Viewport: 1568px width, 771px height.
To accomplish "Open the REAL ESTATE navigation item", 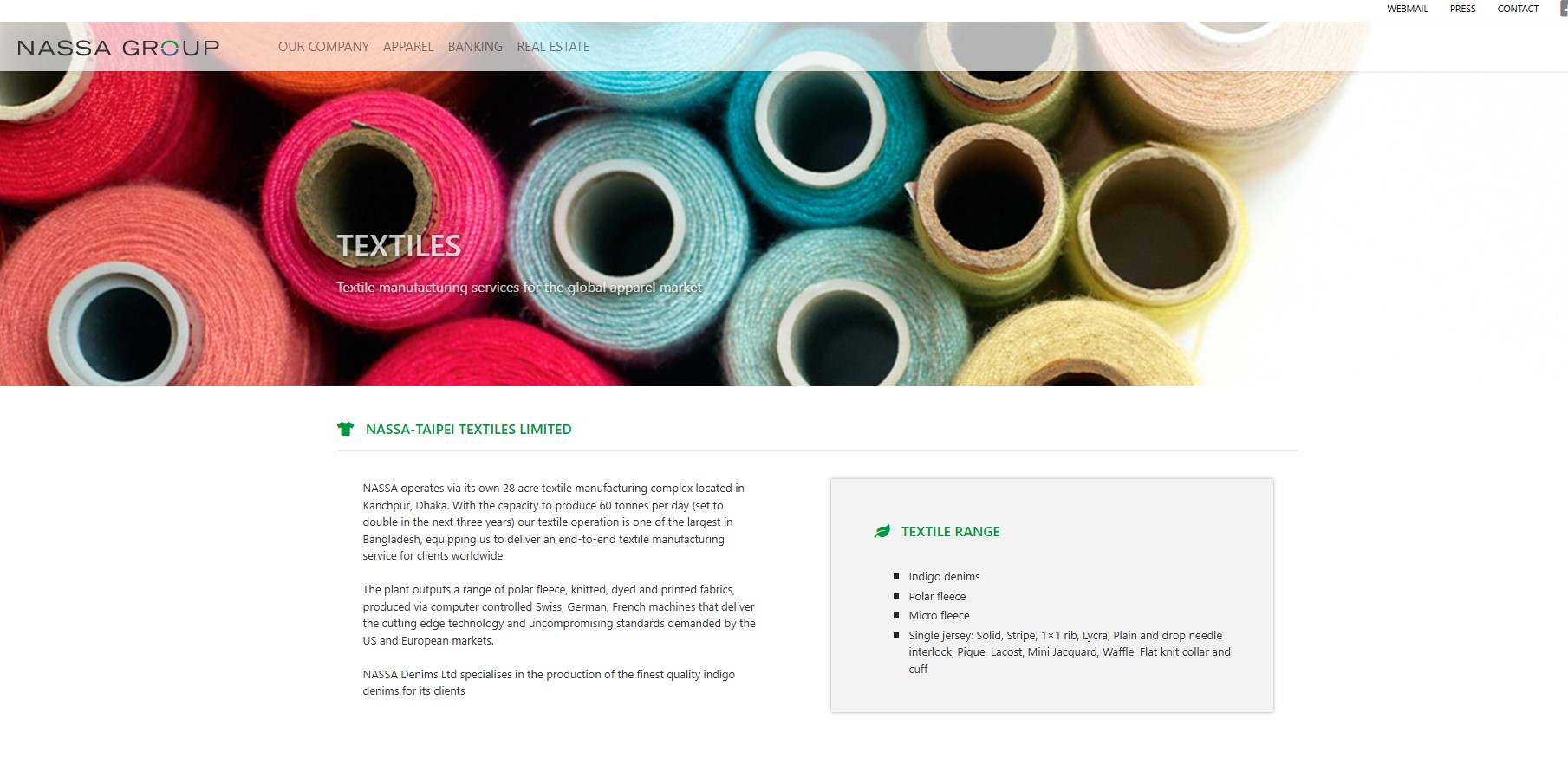I will pyautogui.click(x=553, y=47).
